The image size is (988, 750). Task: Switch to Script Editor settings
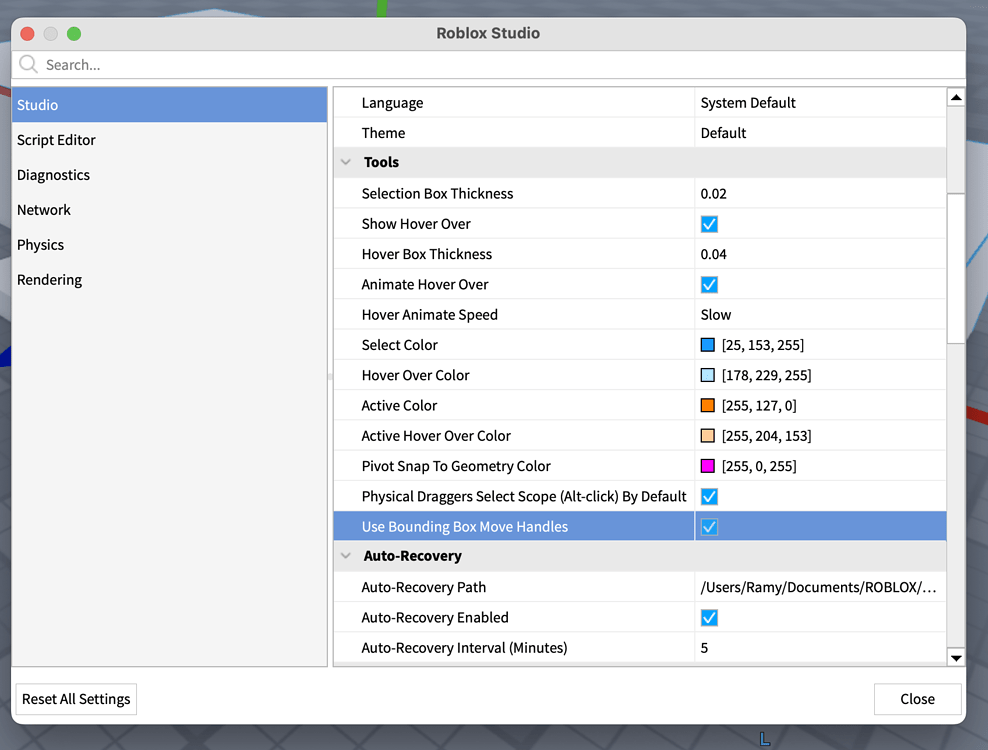coord(56,140)
